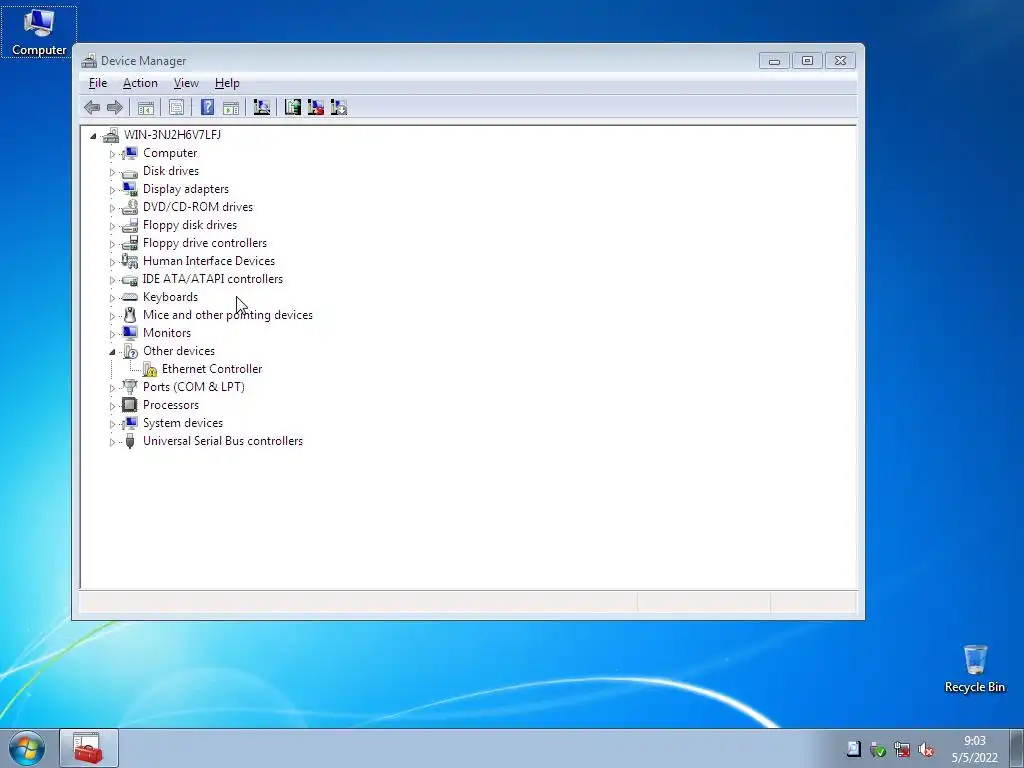1024x768 pixels.
Task: Click the Device Manager toolbox taskbar button
Action: click(88, 748)
